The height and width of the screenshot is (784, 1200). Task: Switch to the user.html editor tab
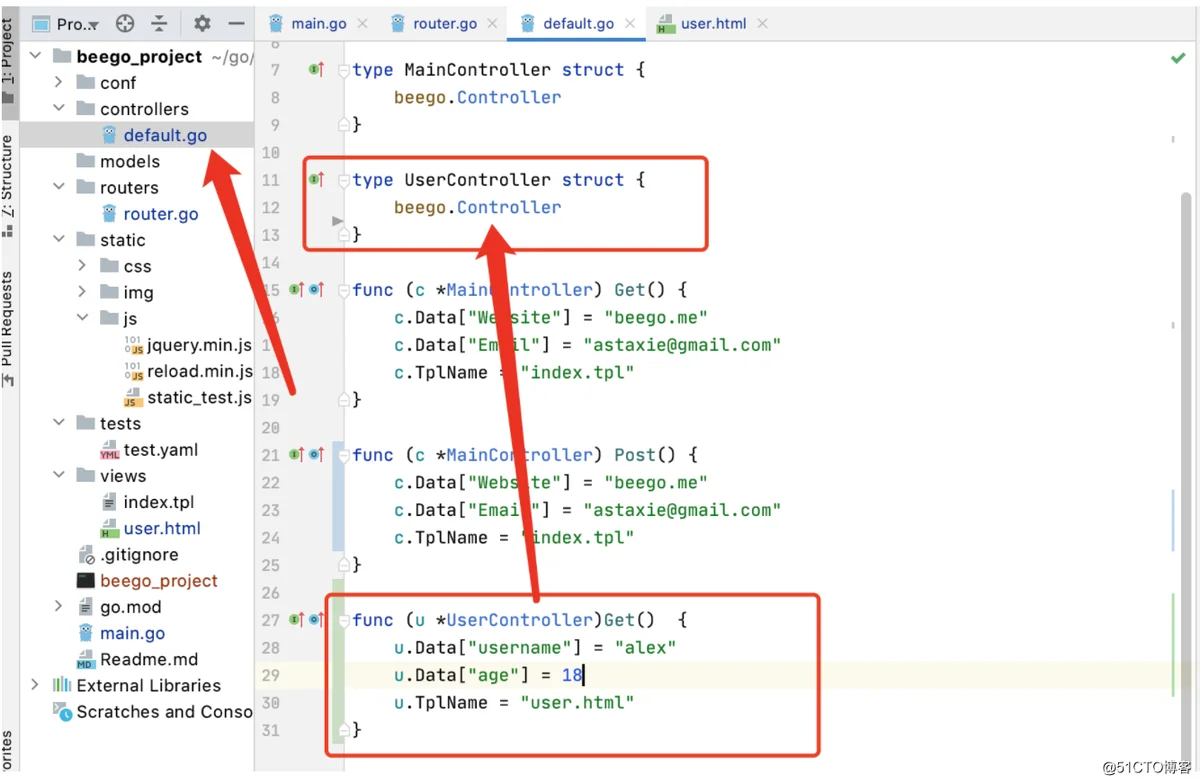[x=713, y=23]
